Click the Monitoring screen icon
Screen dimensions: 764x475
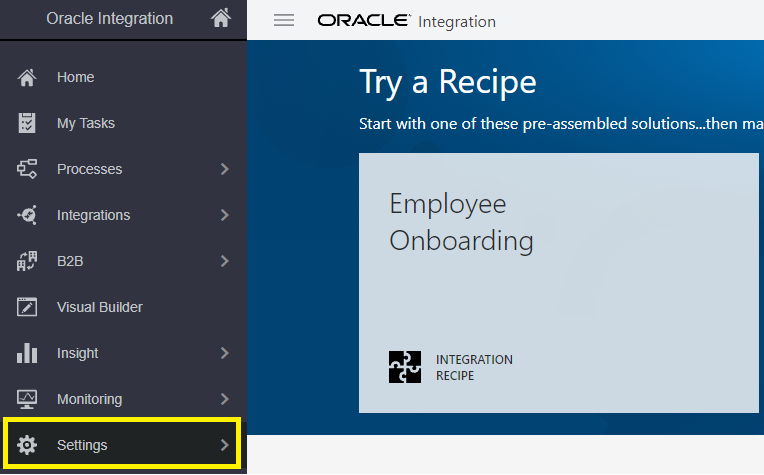[28, 399]
